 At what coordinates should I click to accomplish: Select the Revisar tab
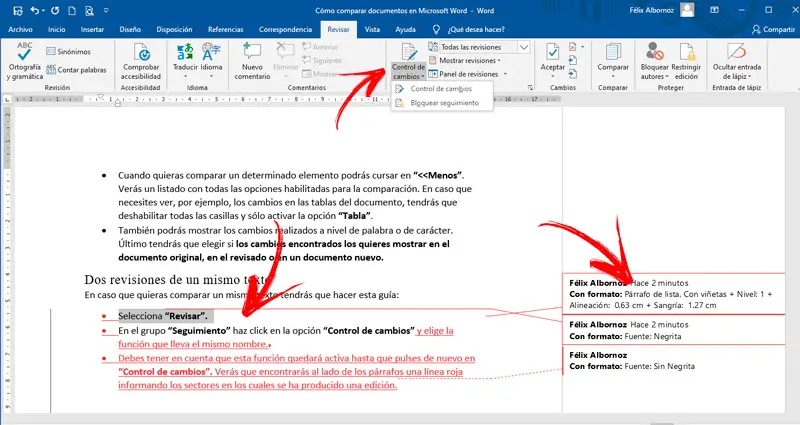coord(338,30)
